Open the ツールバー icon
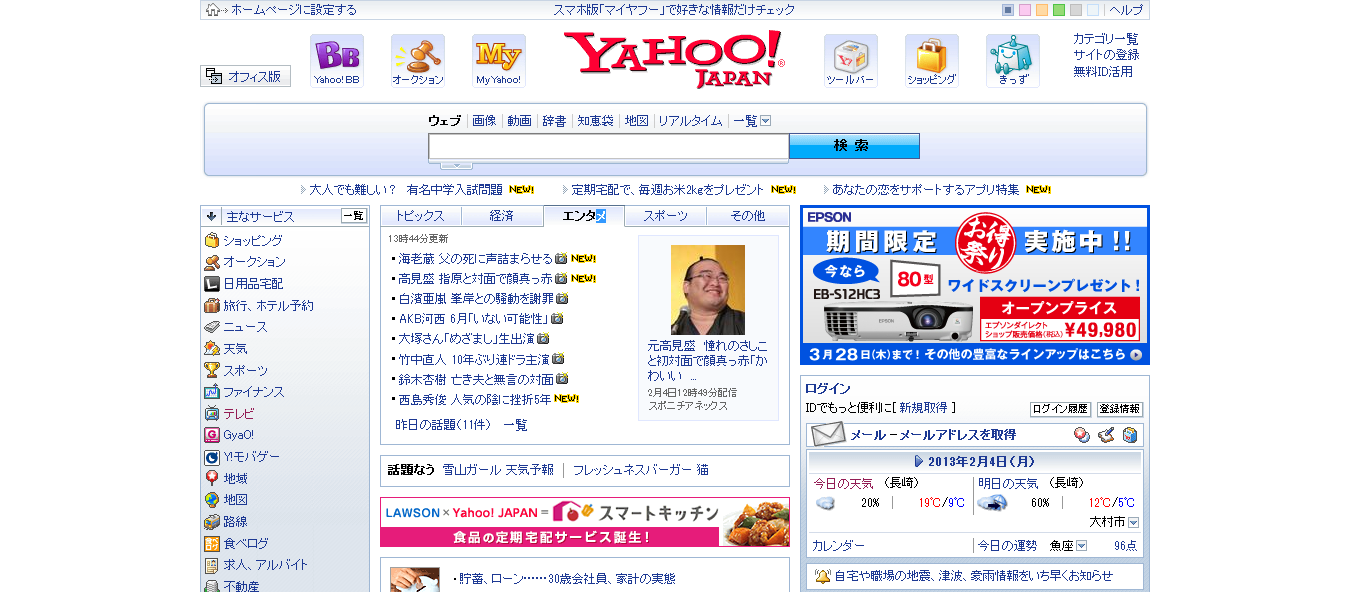Viewport: 1349px width, 592px height. [850, 61]
